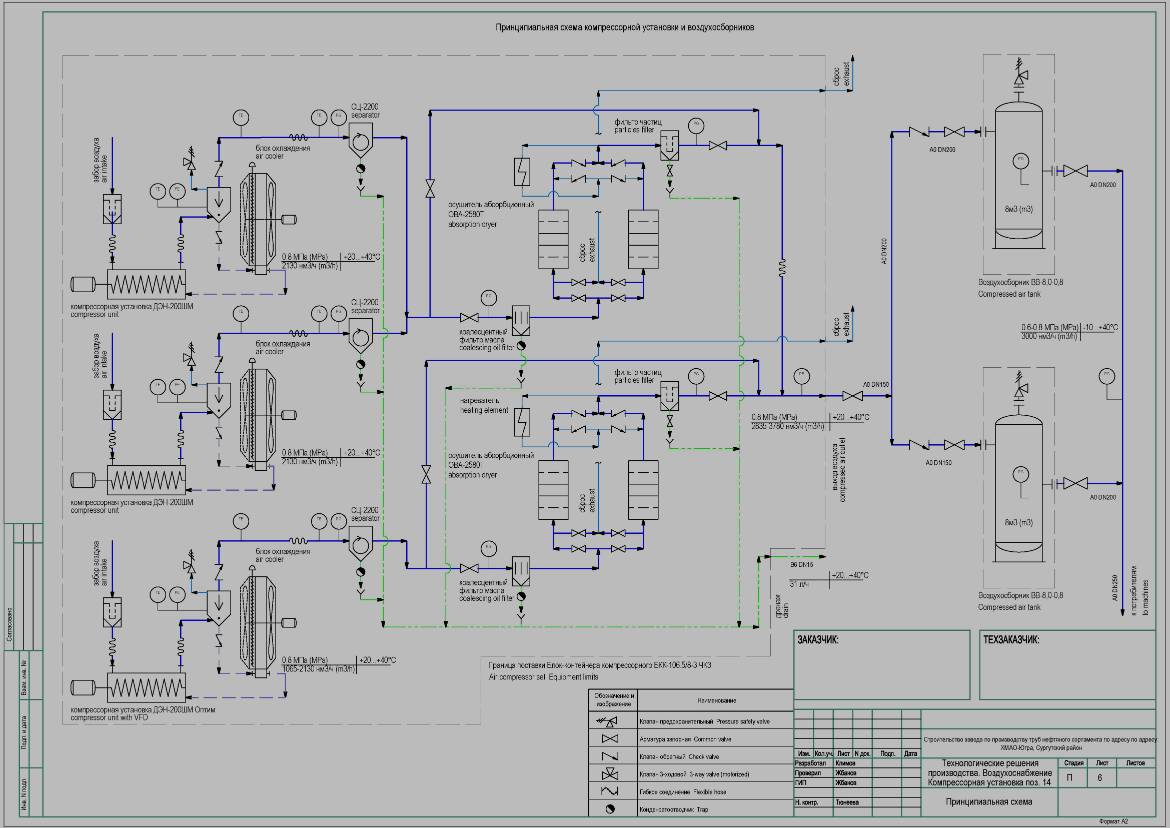1170x828 pixels.
Task: Click the Flexible hose legend symbol
Action: (x=611, y=792)
